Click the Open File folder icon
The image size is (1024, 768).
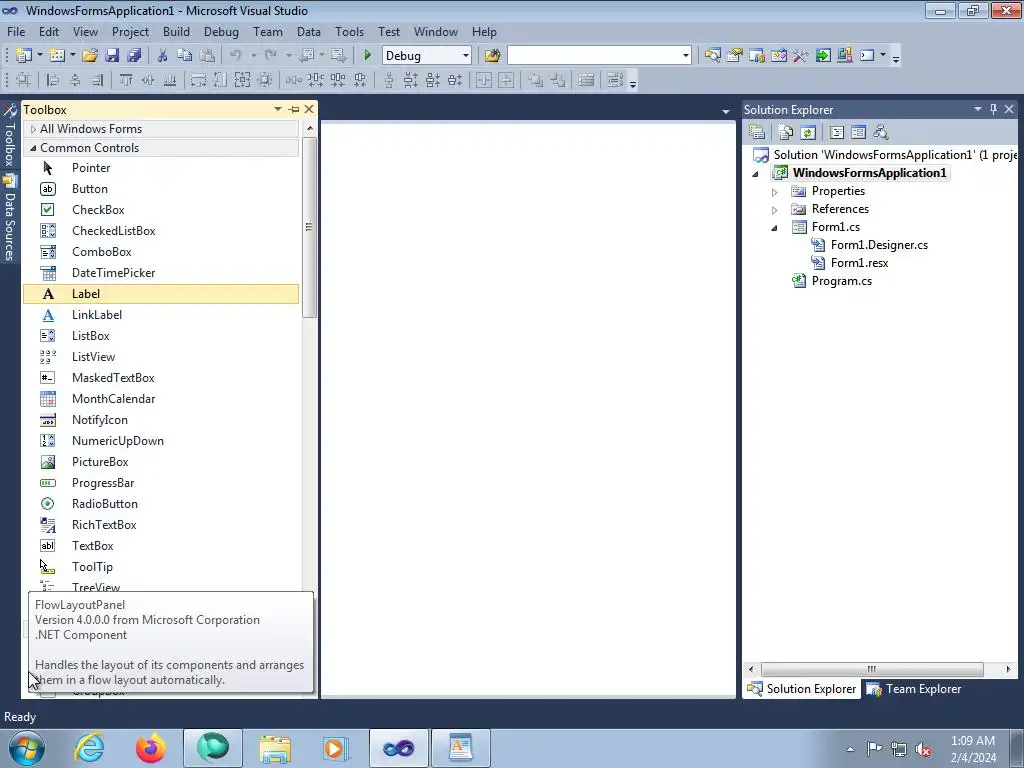pyautogui.click(x=89, y=56)
